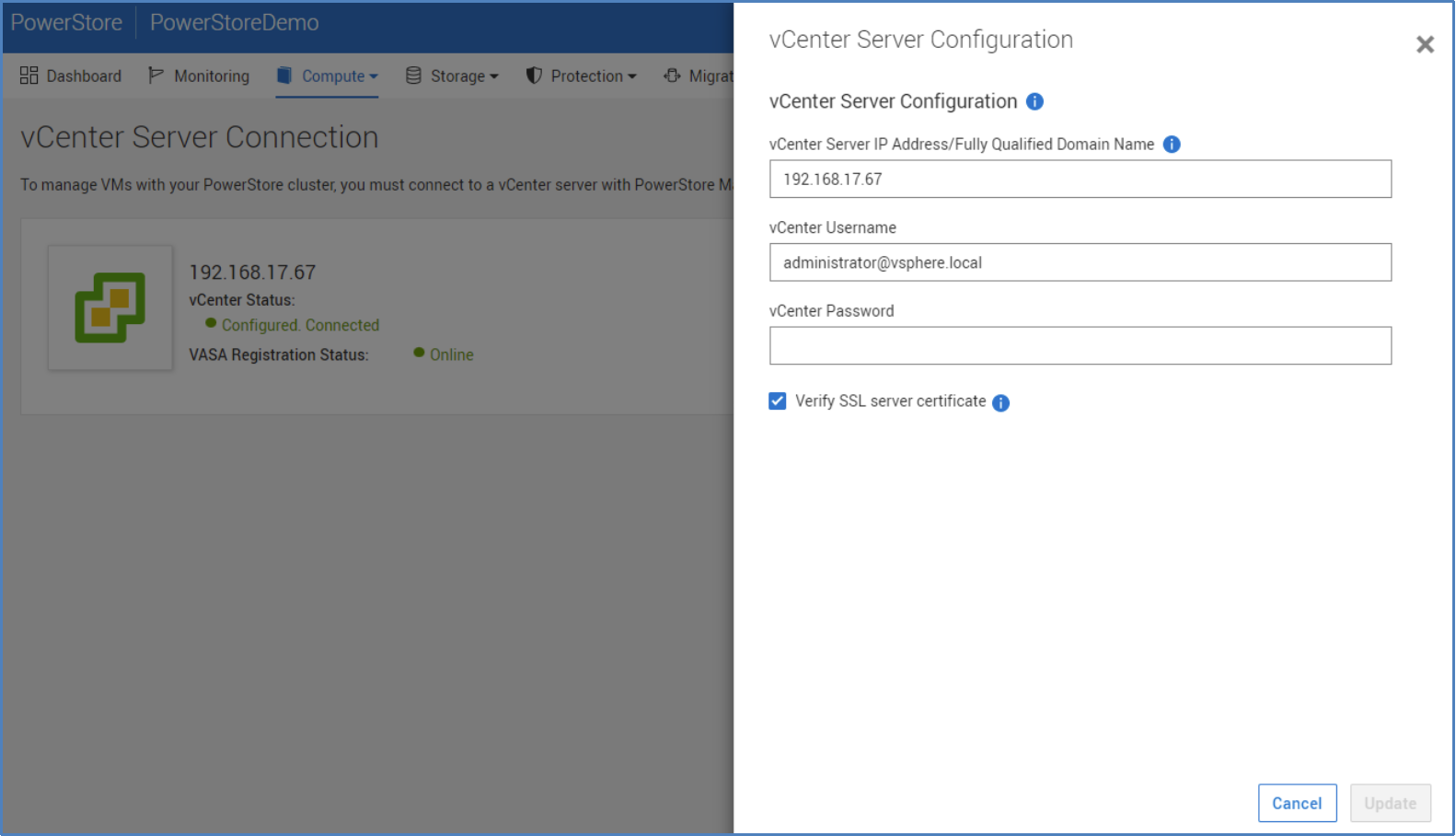Click the Storage database icon
This screenshot has width=1456, height=836.
pos(413,75)
